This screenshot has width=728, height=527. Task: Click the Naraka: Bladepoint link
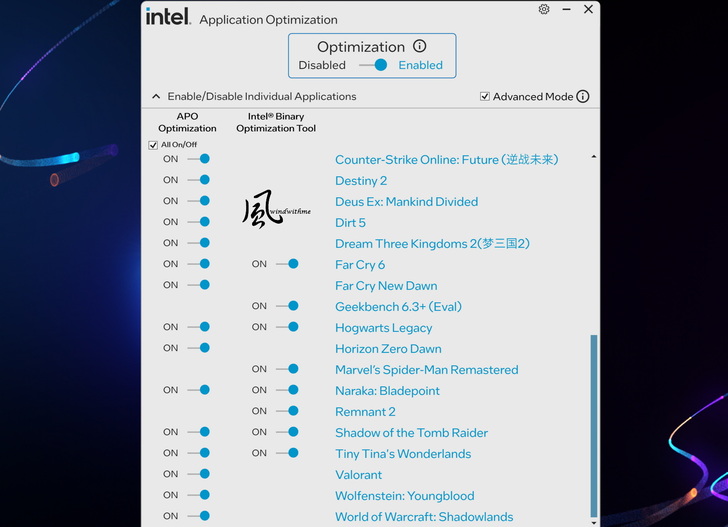coord(387,390)
